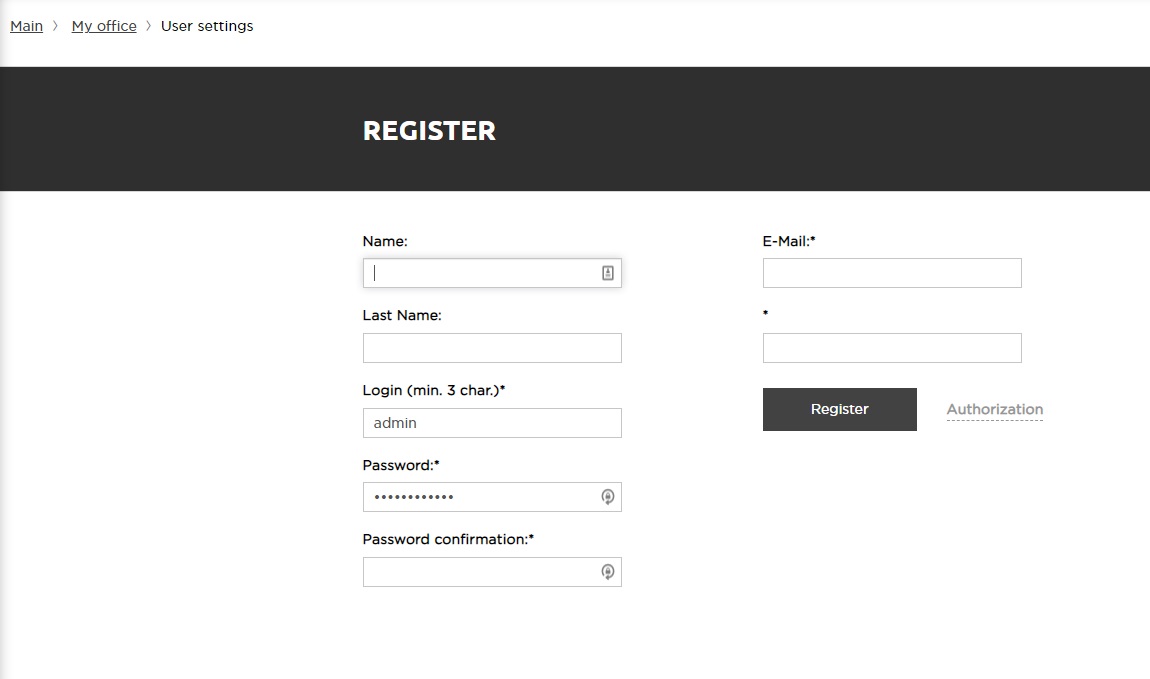Open the Authorization link
Screen dimensions: 1150x679
(x=995, y=409)
